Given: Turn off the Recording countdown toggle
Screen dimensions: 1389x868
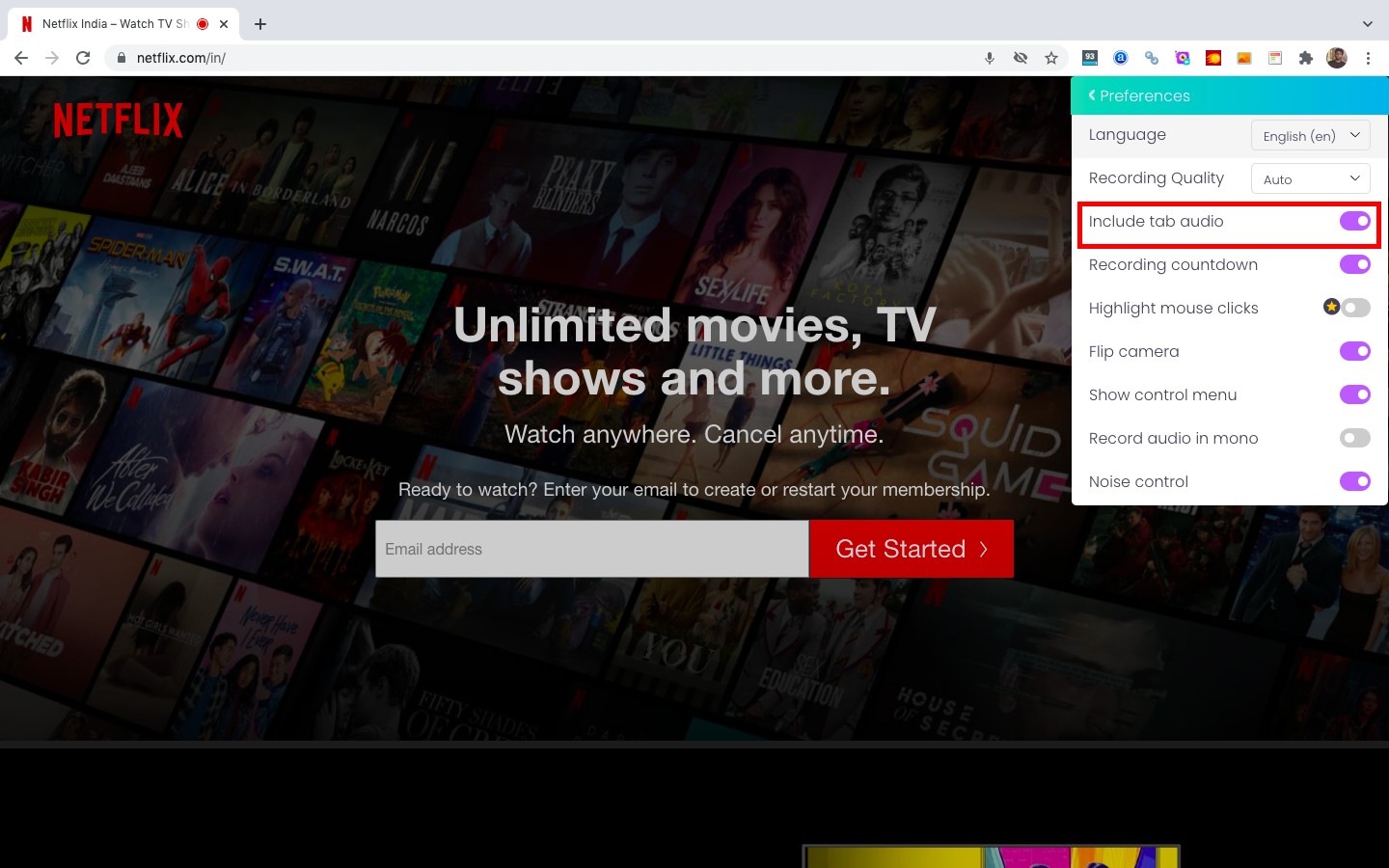Looking at the screenshot, I should [x=1355, y=264].
